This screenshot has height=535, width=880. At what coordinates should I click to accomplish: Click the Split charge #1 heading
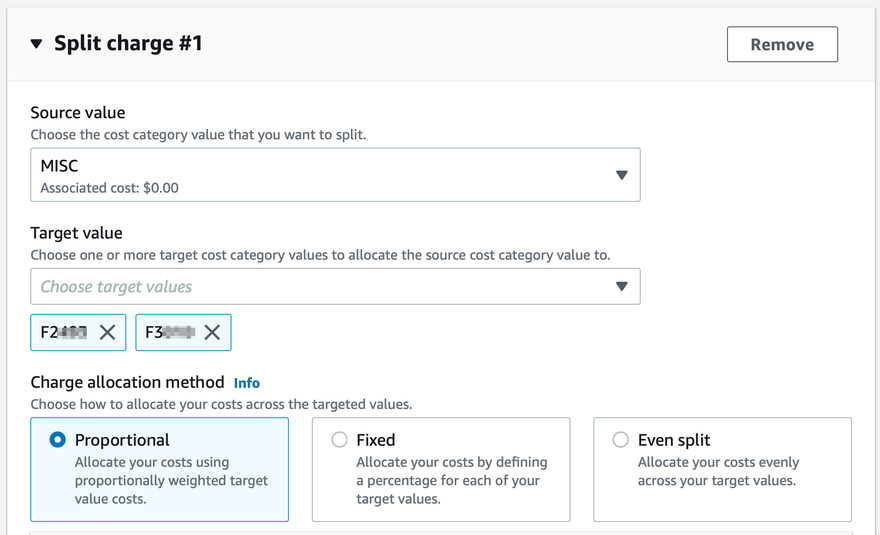click(x=128, y=44)
